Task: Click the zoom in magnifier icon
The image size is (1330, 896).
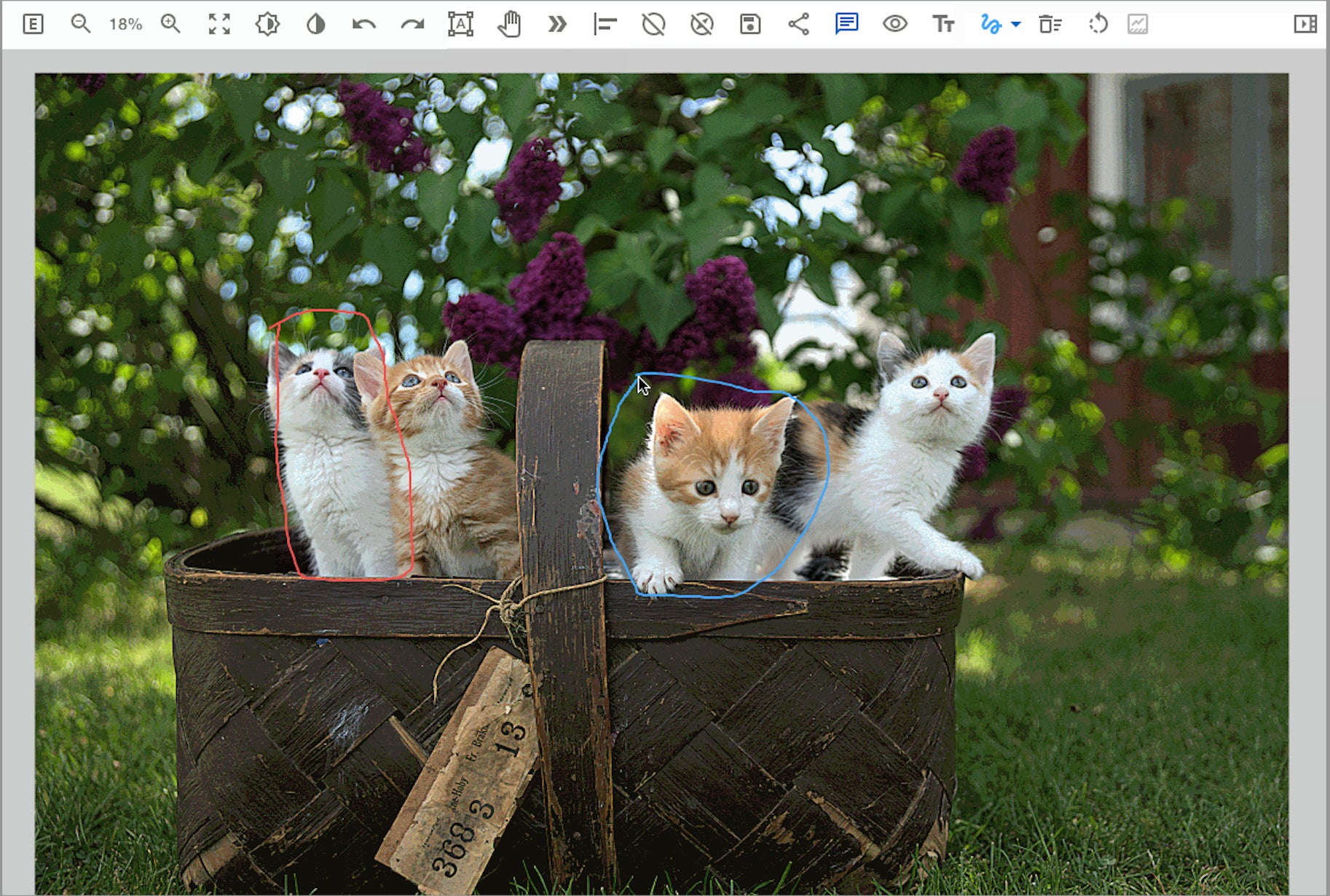Action: (x=170, y=24)
